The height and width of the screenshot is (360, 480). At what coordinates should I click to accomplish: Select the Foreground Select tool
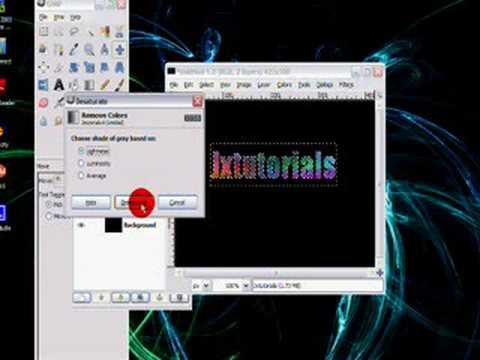click(x=44, y=50)
